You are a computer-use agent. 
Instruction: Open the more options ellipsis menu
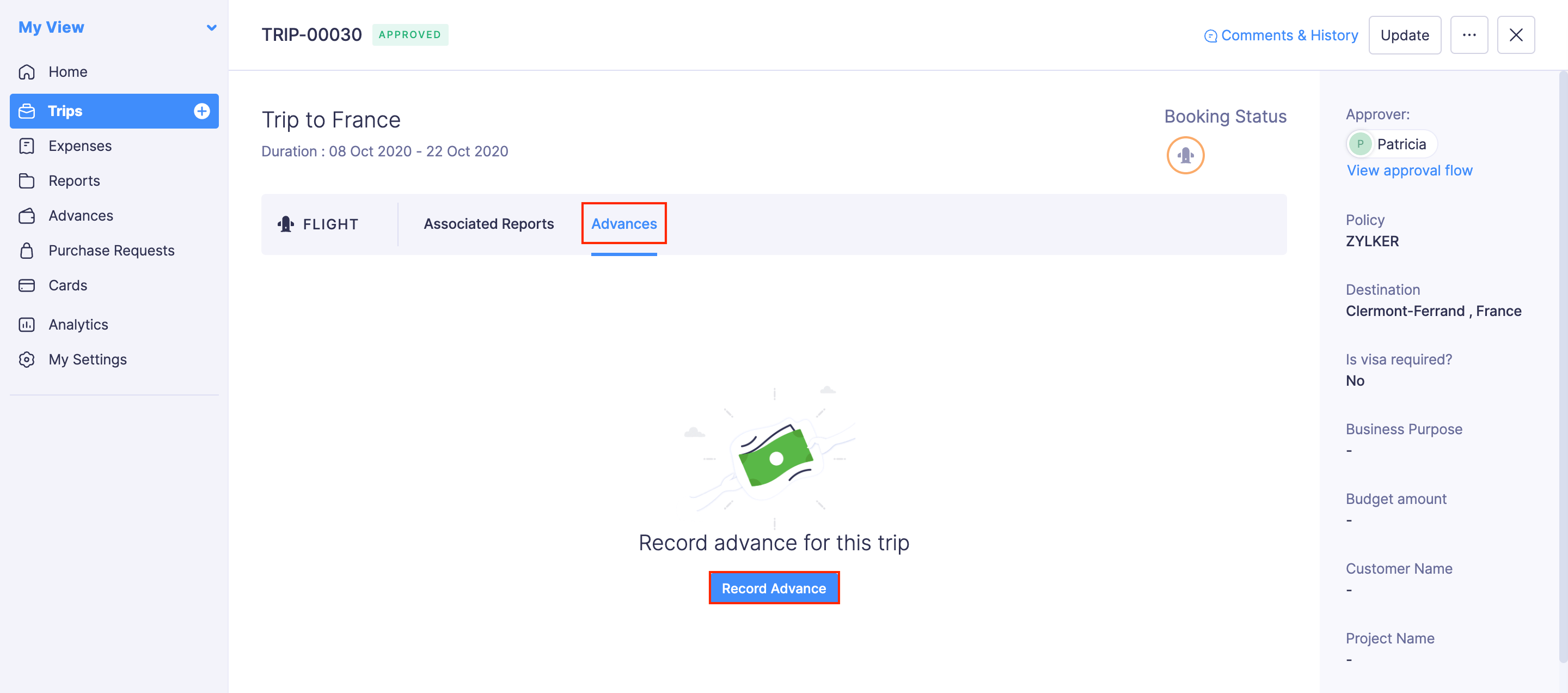(x=1469, y=35)
